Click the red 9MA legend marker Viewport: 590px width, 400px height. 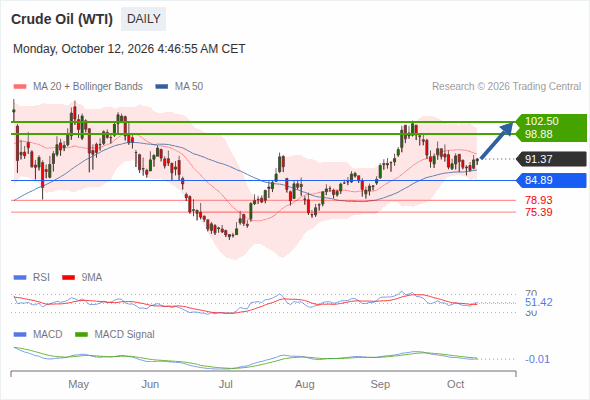(x=68, y=278)
